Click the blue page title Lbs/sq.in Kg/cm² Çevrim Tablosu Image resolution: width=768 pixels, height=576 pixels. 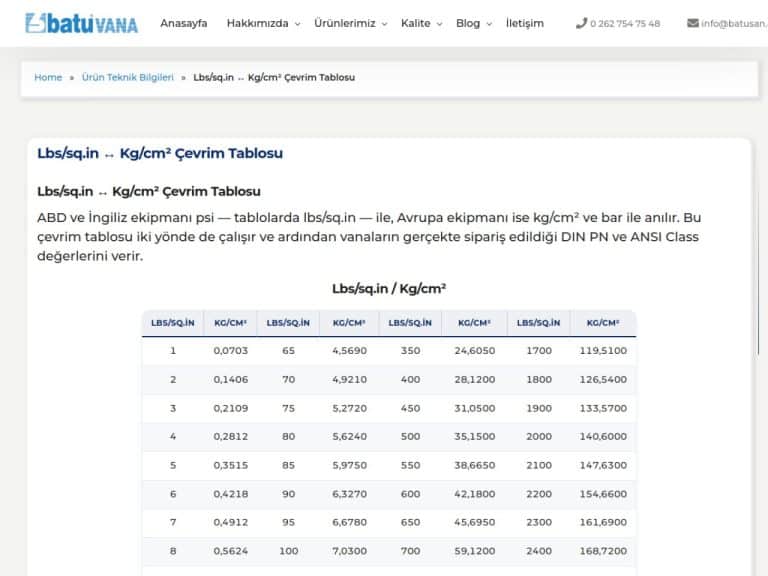pyautogui.click(x=160, y=153)
